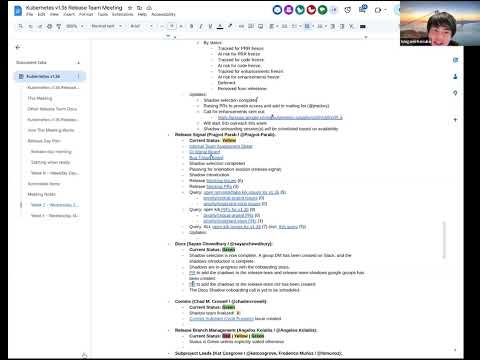Open the search menus magnifier tool

[x=21, y=26]
